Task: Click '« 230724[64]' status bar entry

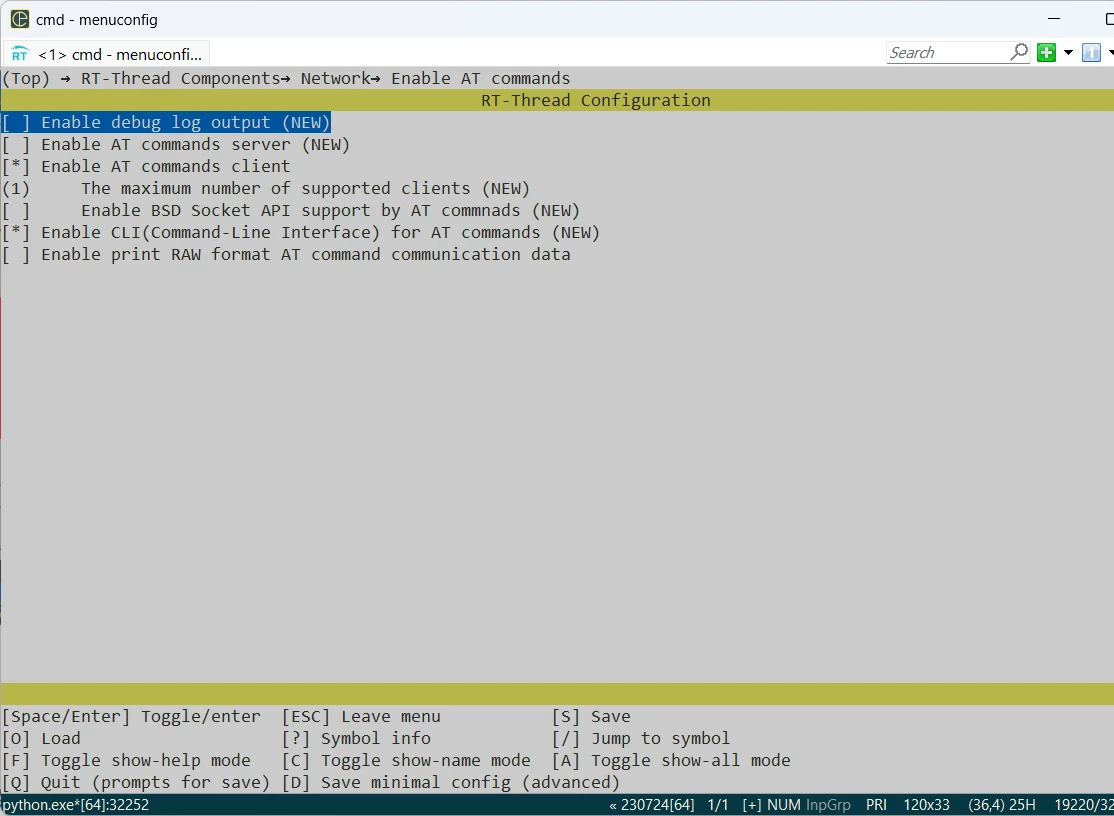Action: 651,805
